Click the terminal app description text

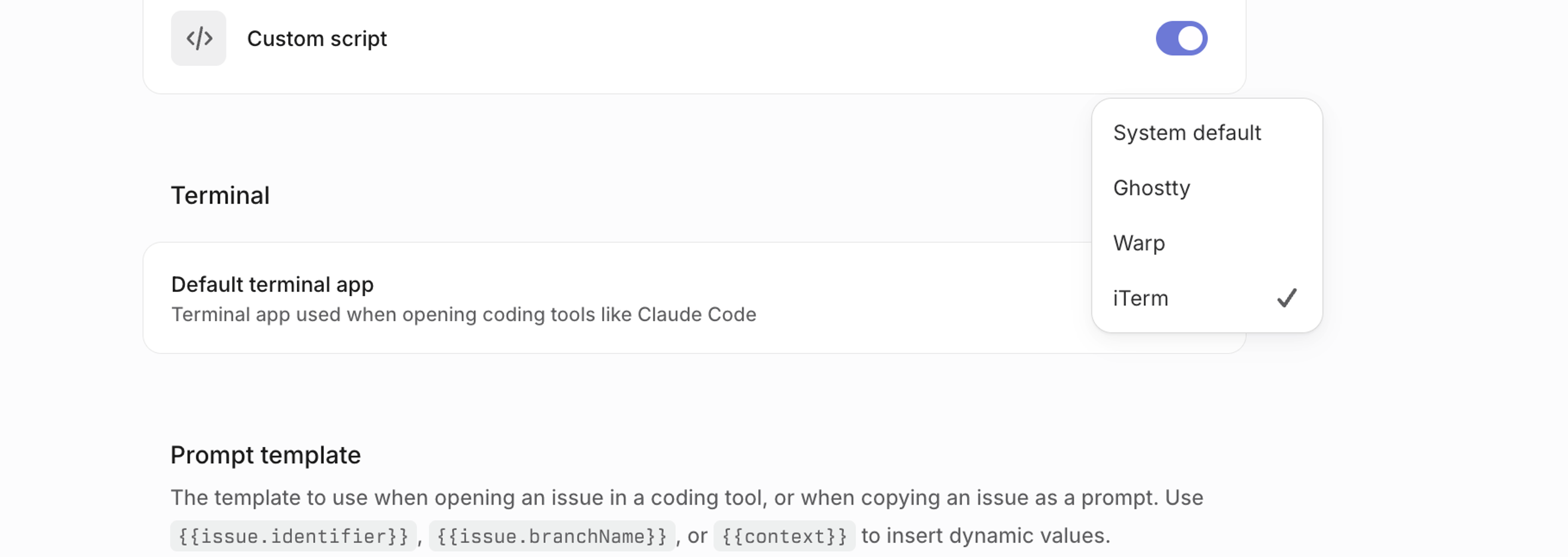(x=463, y=315)
